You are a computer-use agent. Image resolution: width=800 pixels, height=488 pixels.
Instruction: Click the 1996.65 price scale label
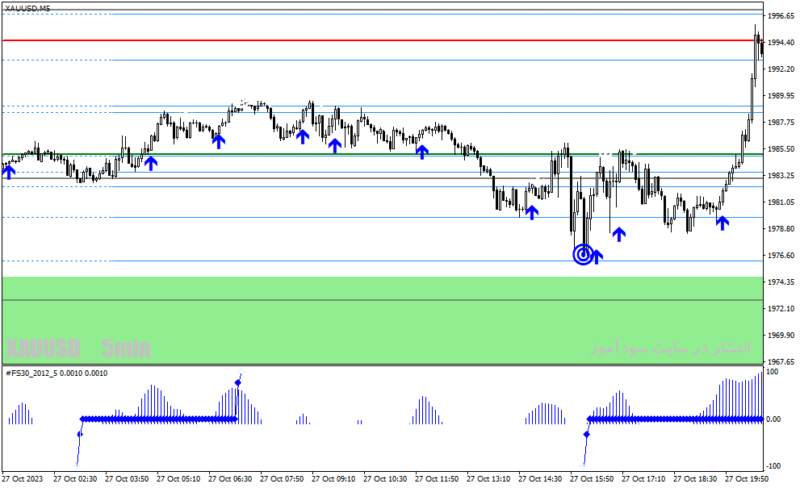point(781,16)
